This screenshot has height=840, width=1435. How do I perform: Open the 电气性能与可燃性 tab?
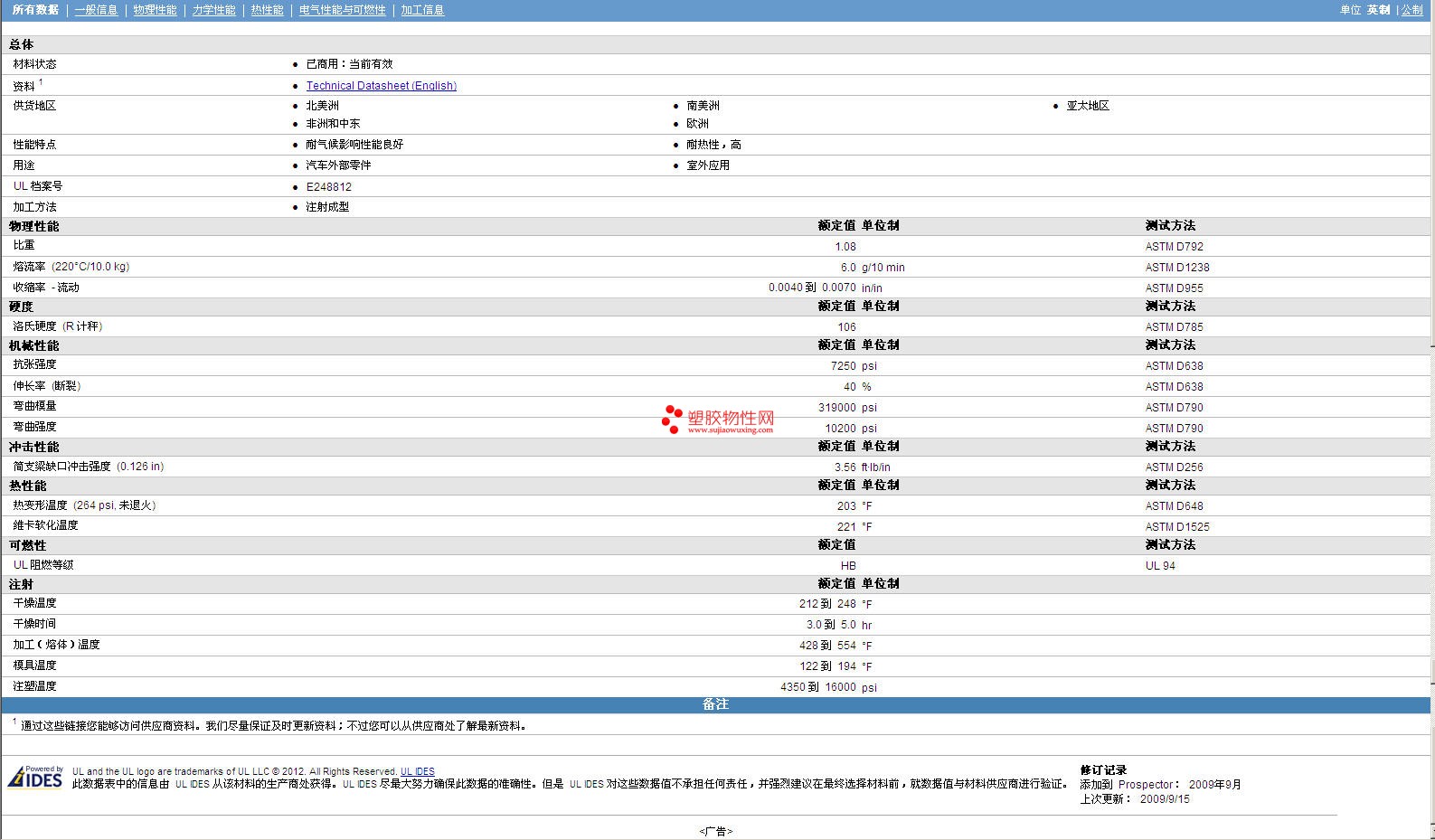342,10
